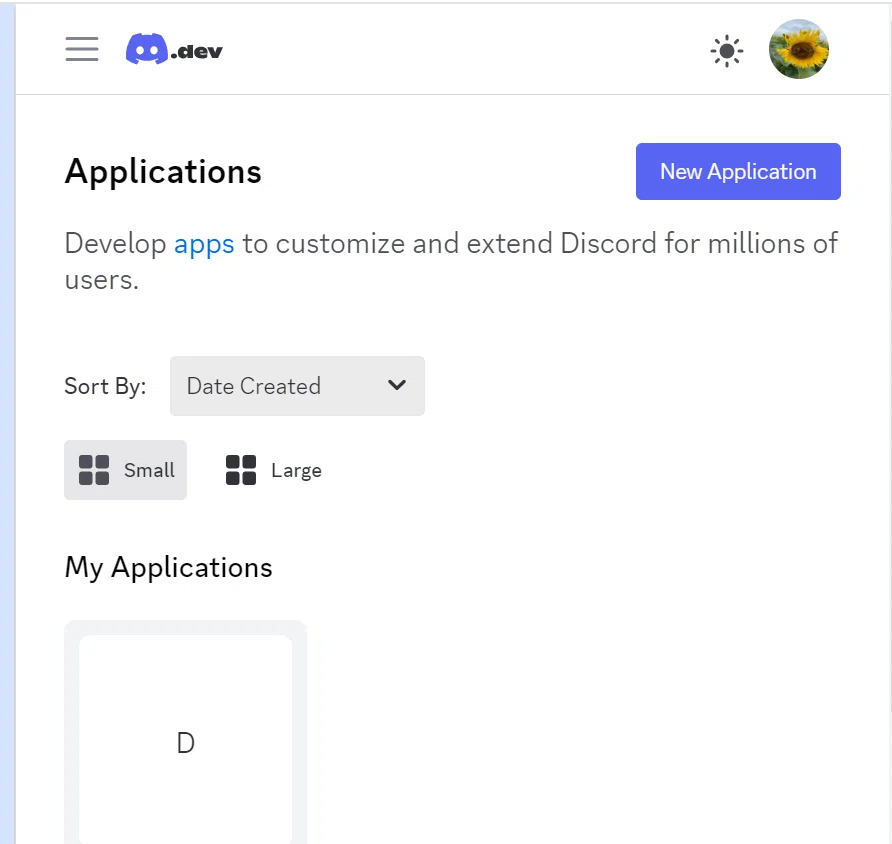Viewport: 892px width, 844px height.
Task: Switch to the Large grid view
Action: click(x=274, y=470)
